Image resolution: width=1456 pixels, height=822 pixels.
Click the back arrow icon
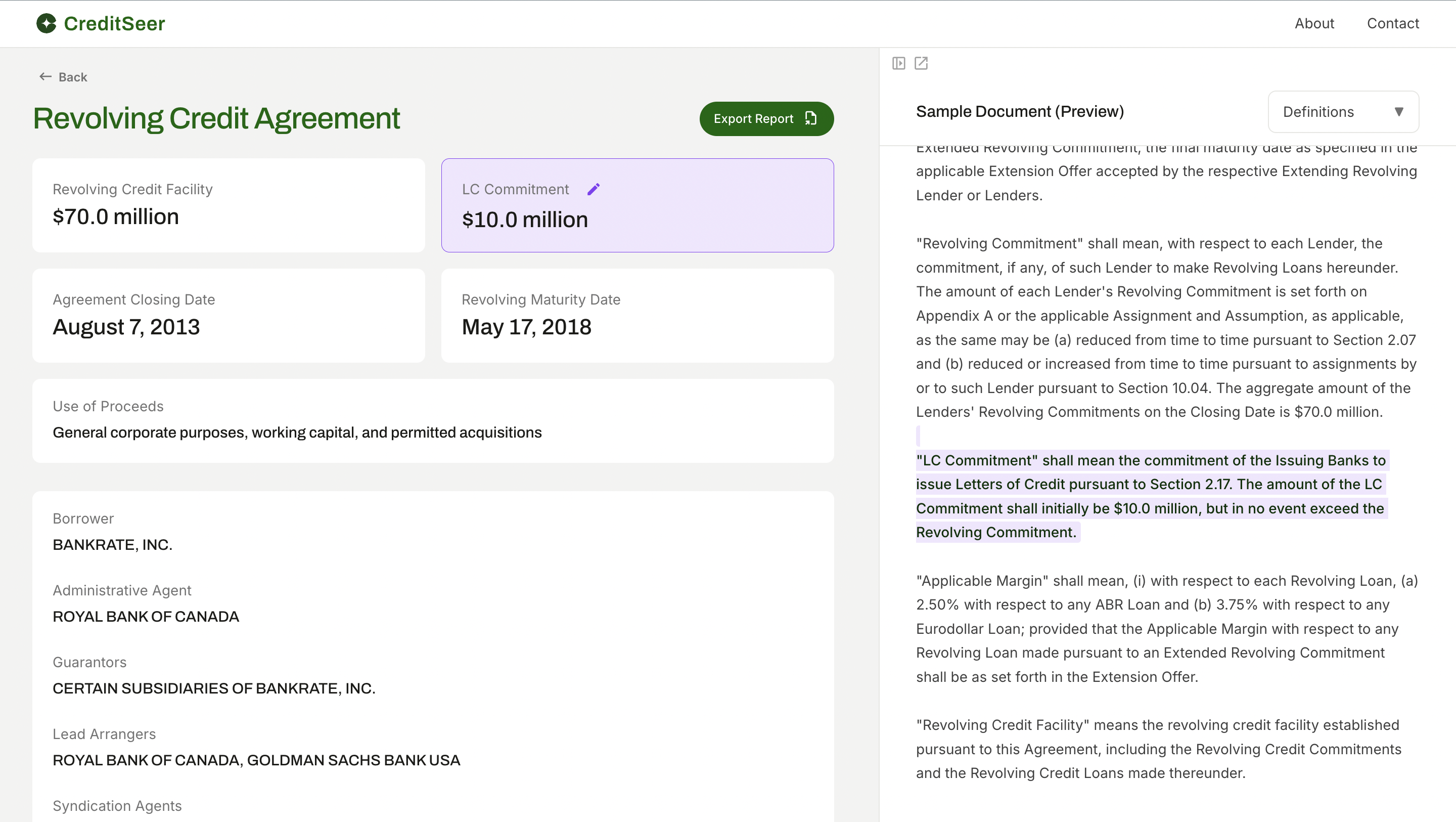click(45, 76)
